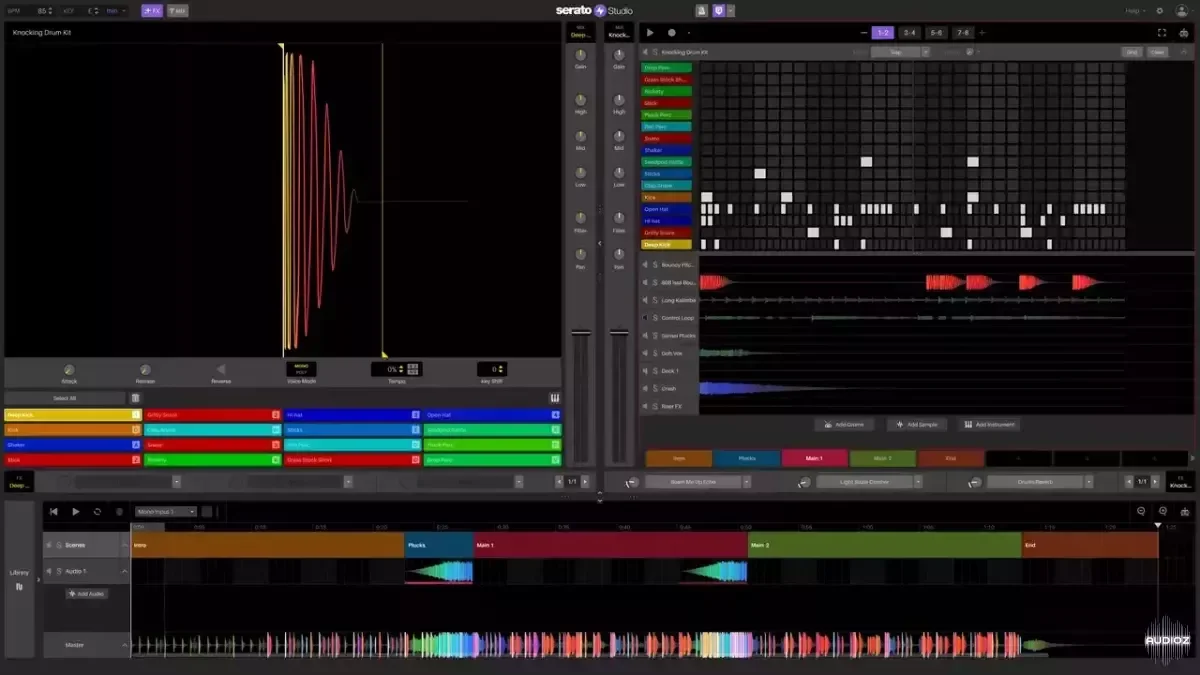Click the Reverse arrow icon in sample editor
The image size is (1200, 675).
click(221, 369)
